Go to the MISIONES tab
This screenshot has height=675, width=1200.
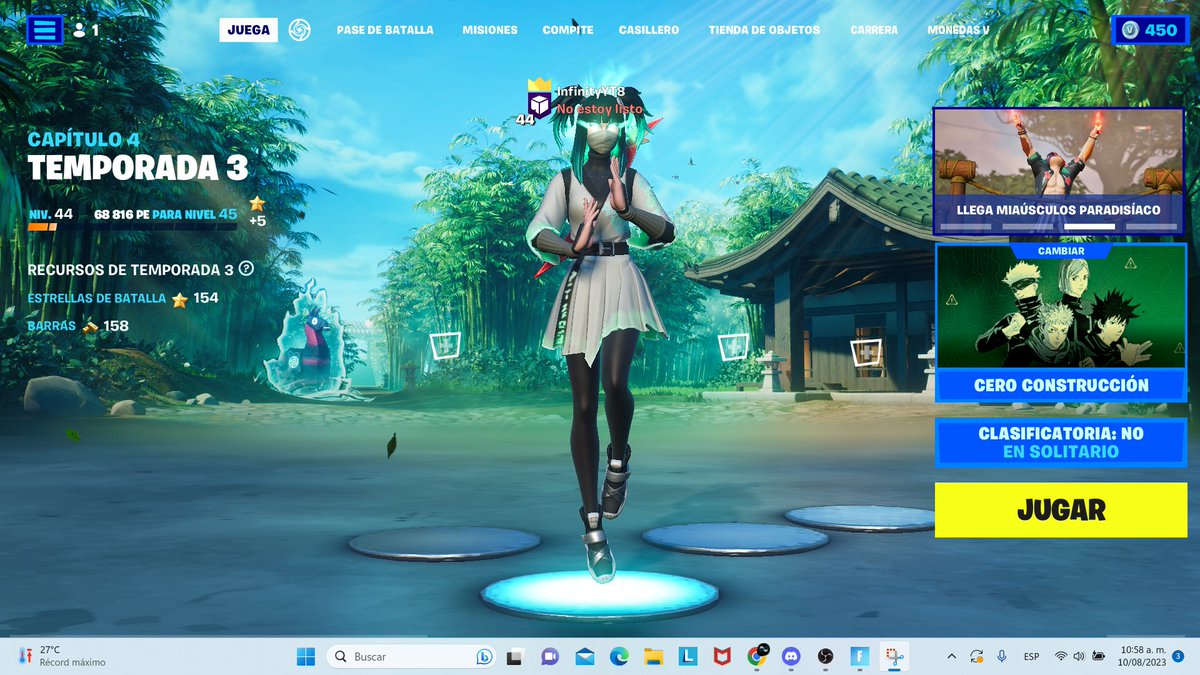coord(490,30)
